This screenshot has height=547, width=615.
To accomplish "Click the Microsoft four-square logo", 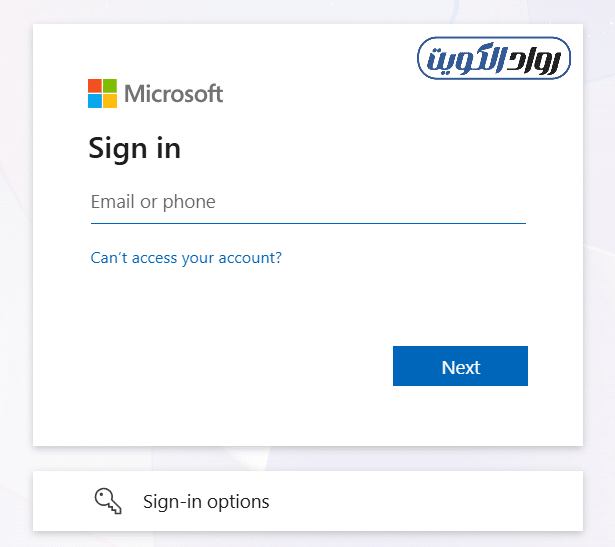I will coord(102,93).
